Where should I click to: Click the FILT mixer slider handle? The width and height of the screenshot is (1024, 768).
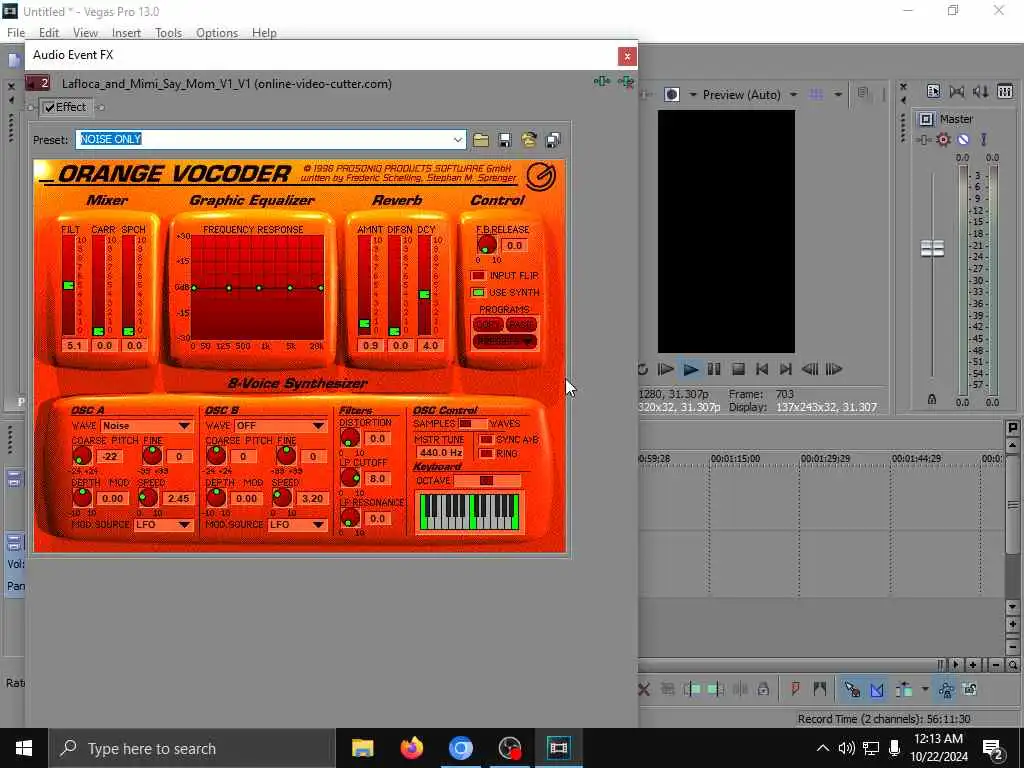click(x=69, y=285)
